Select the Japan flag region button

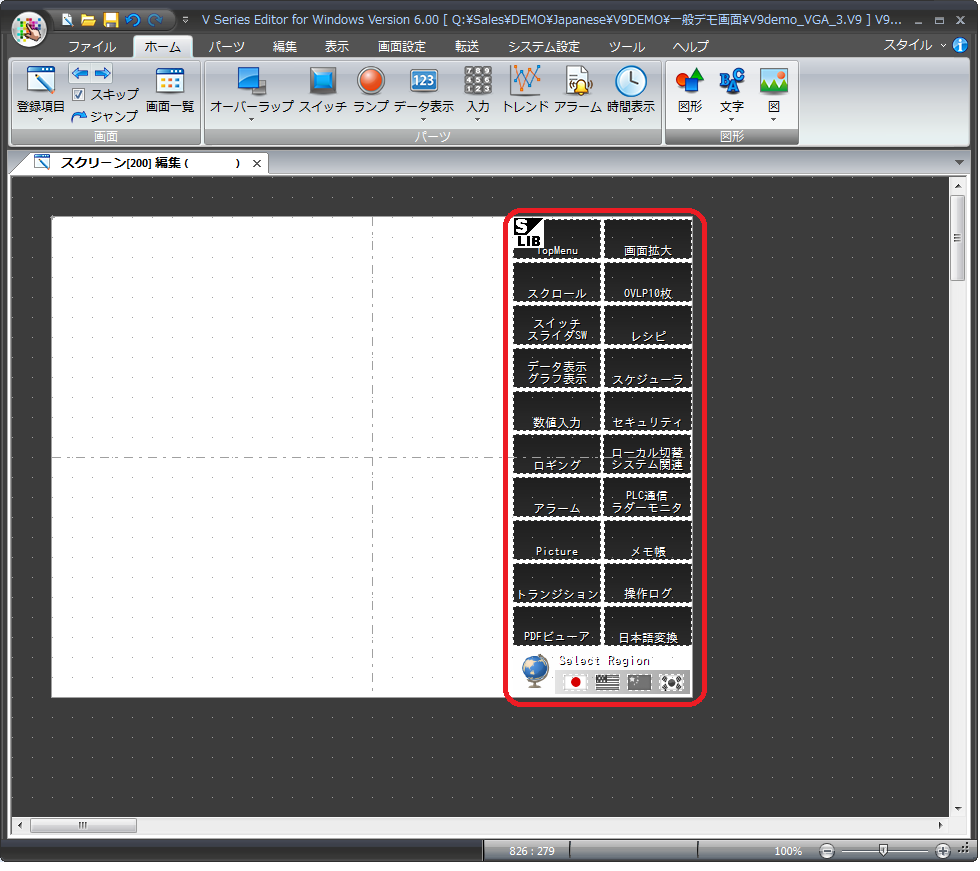(575, 682)
